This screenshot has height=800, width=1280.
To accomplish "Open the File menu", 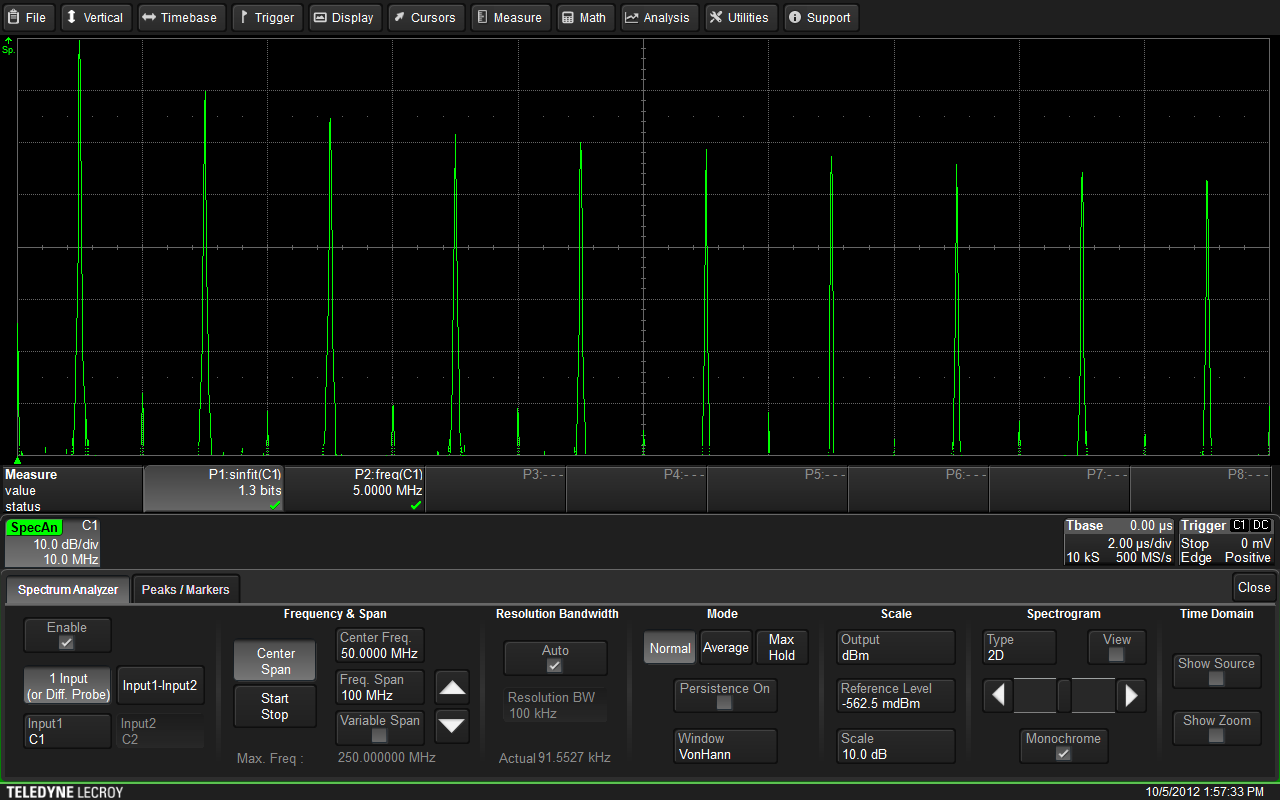I will point(28,17).
